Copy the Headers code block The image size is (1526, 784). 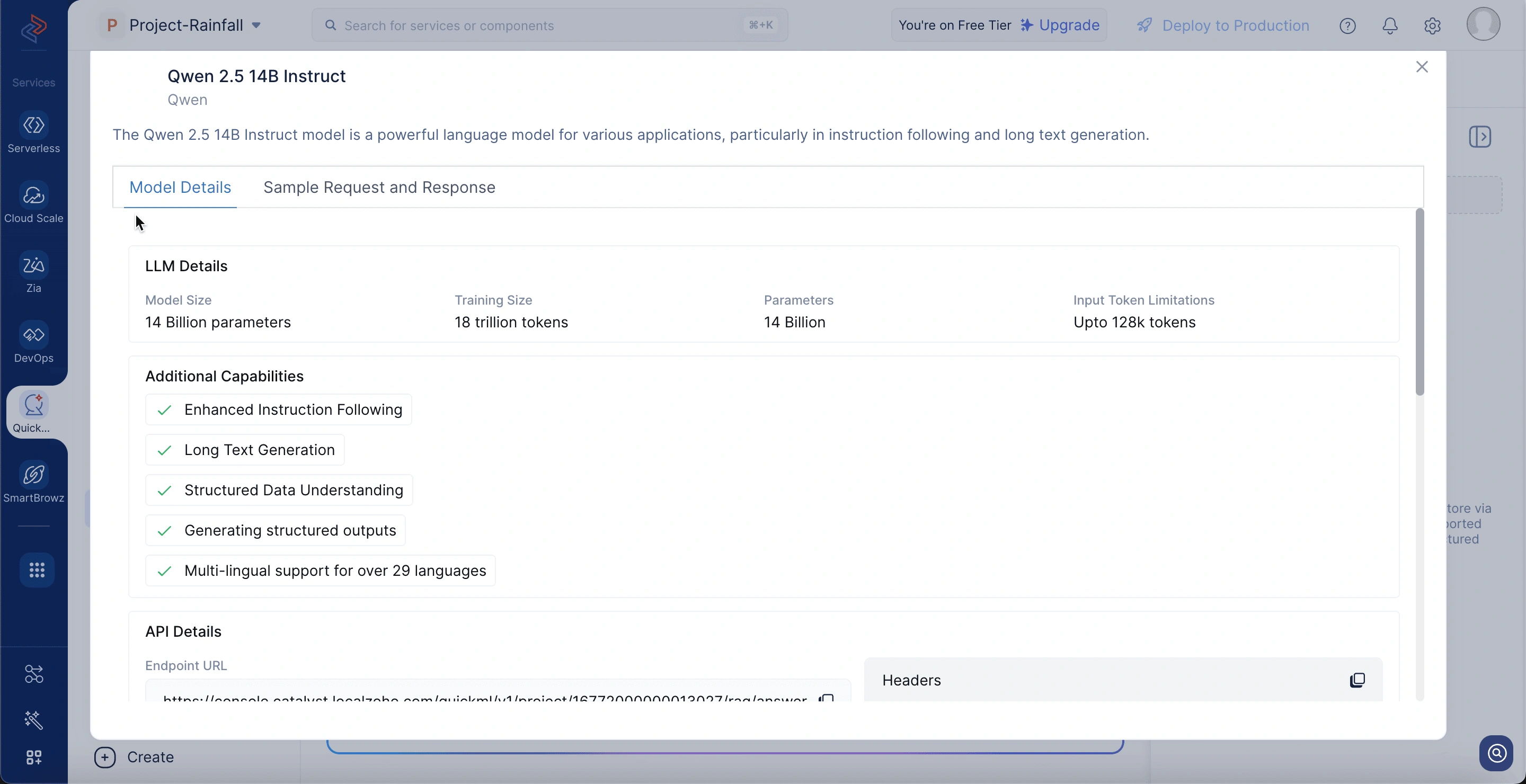click(1357, 680)
